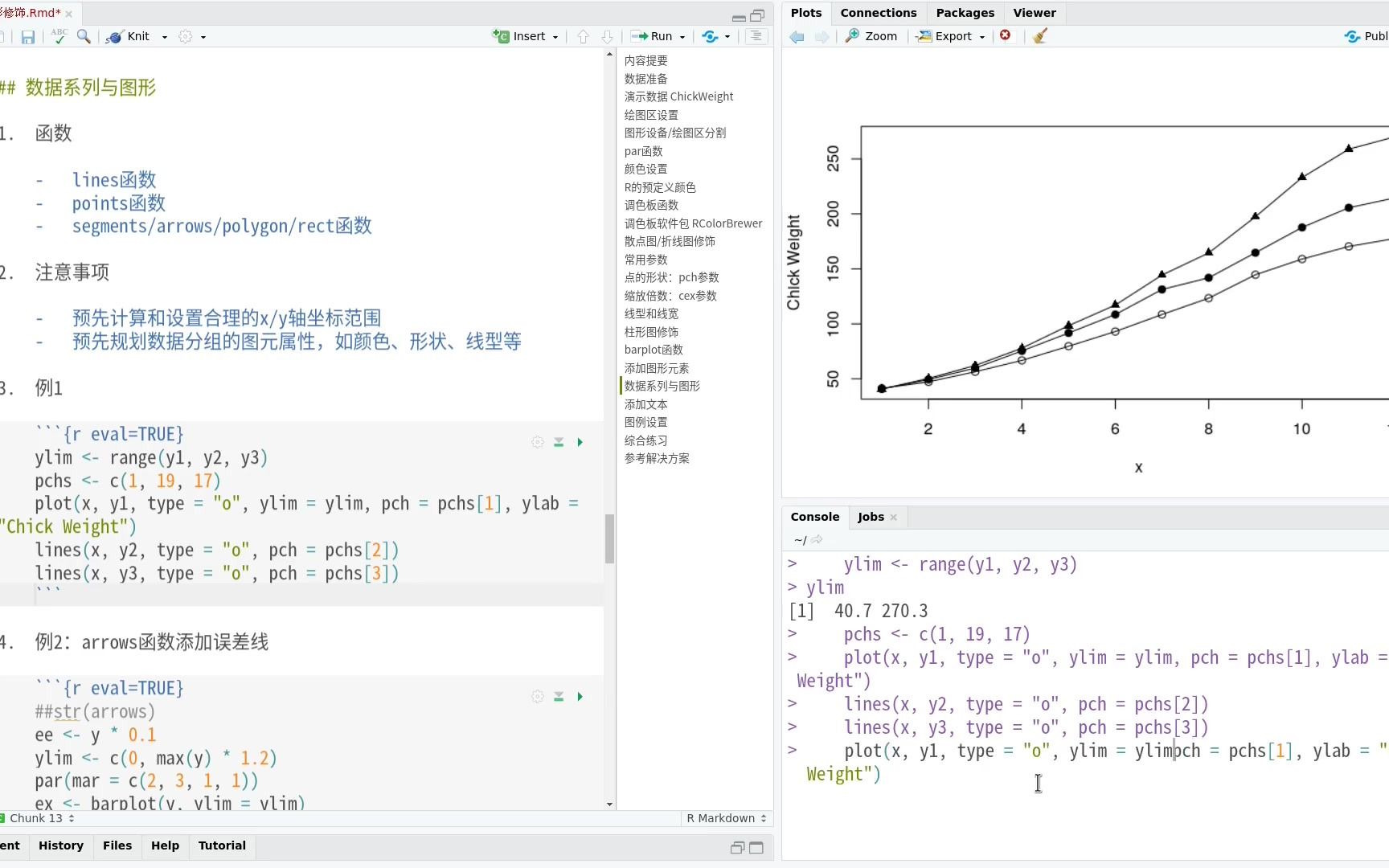Jump to 参考解决方案 outline section
1389x868 pixels.
coord(657,458)
